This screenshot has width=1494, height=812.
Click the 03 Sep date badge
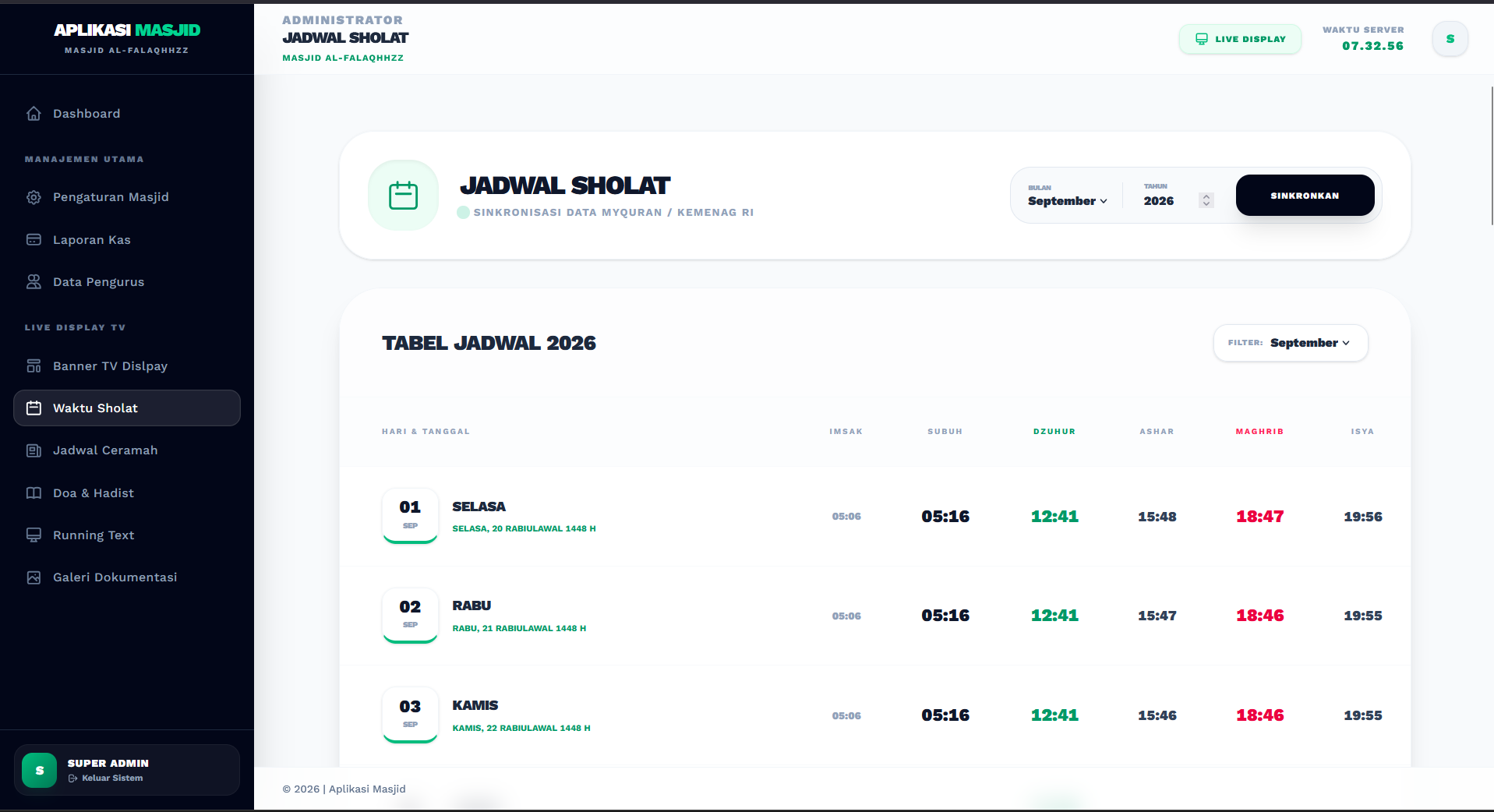coord(410,715)
